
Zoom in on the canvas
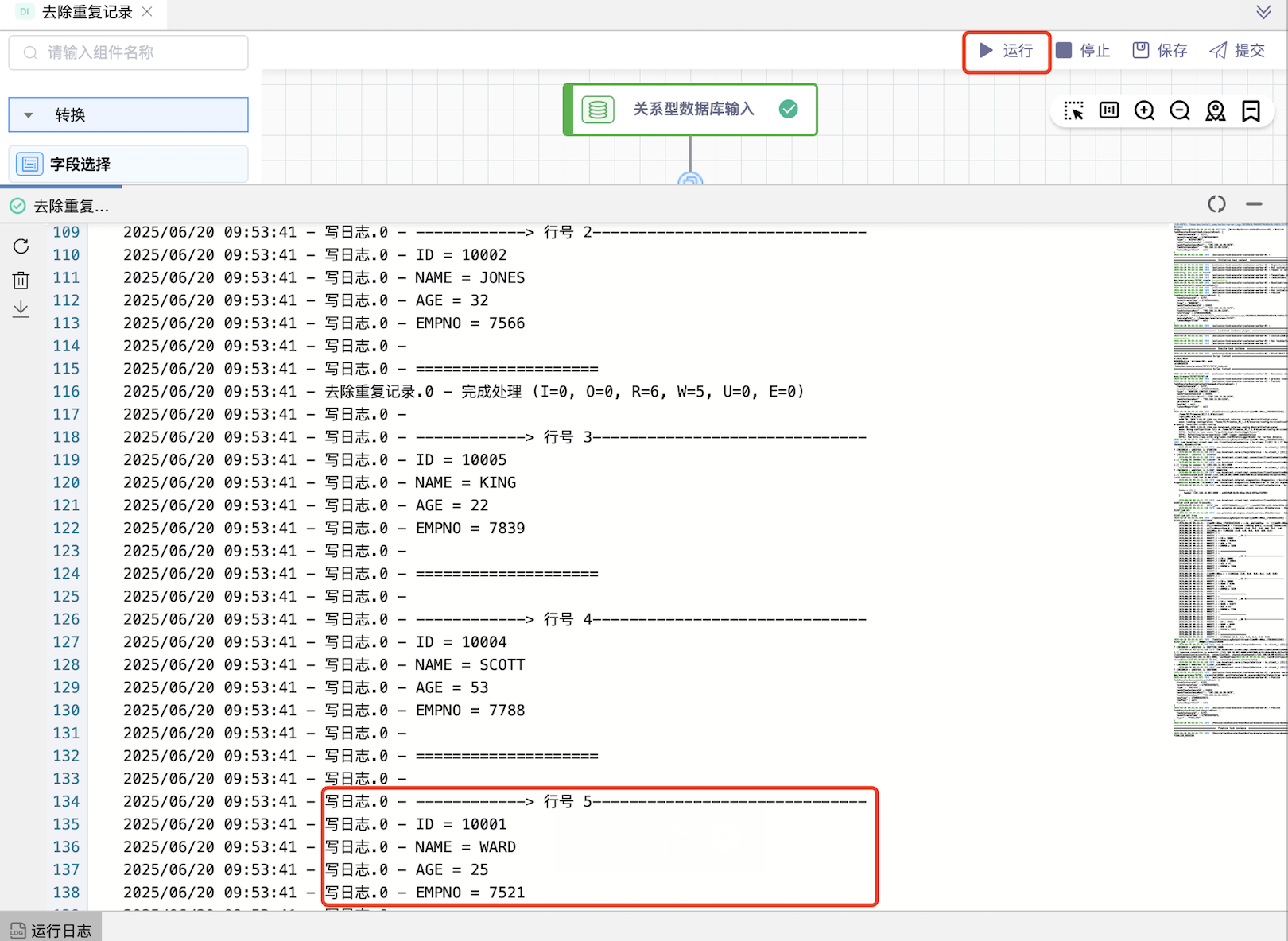pyautogui.click(x=1144, y=111)
